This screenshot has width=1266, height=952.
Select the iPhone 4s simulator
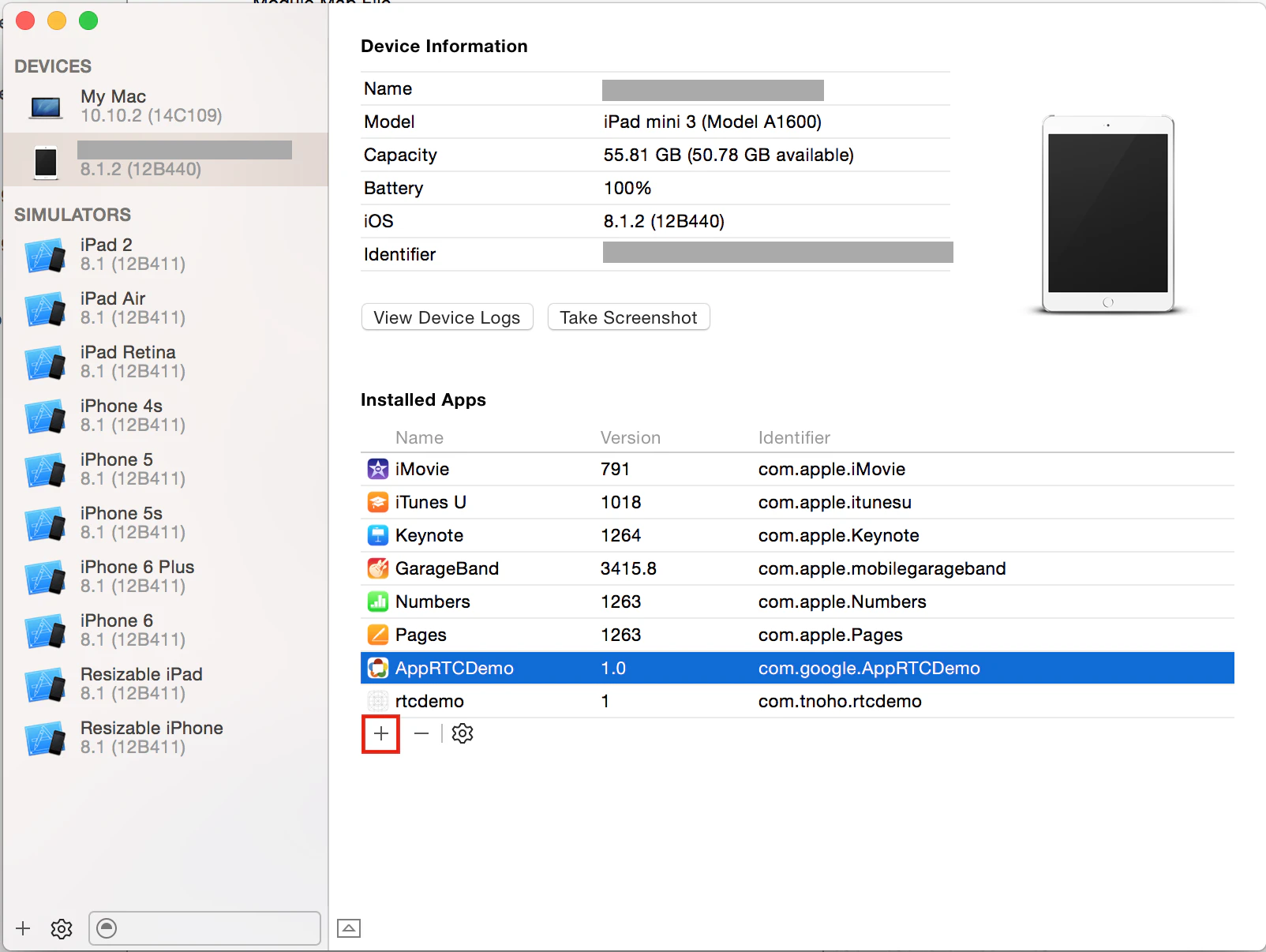coord(166,415)
